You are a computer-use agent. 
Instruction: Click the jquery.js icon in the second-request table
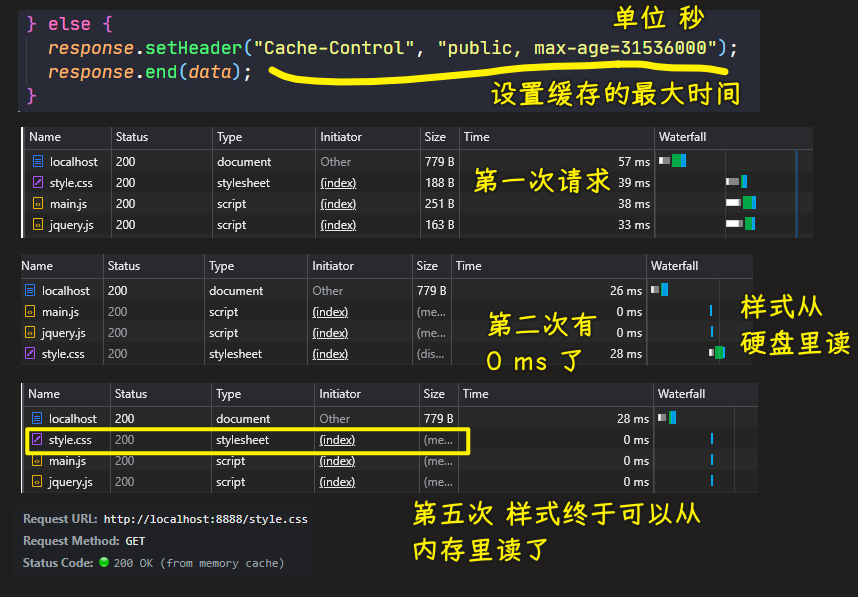pyautogui.click(x=30, y=333)
